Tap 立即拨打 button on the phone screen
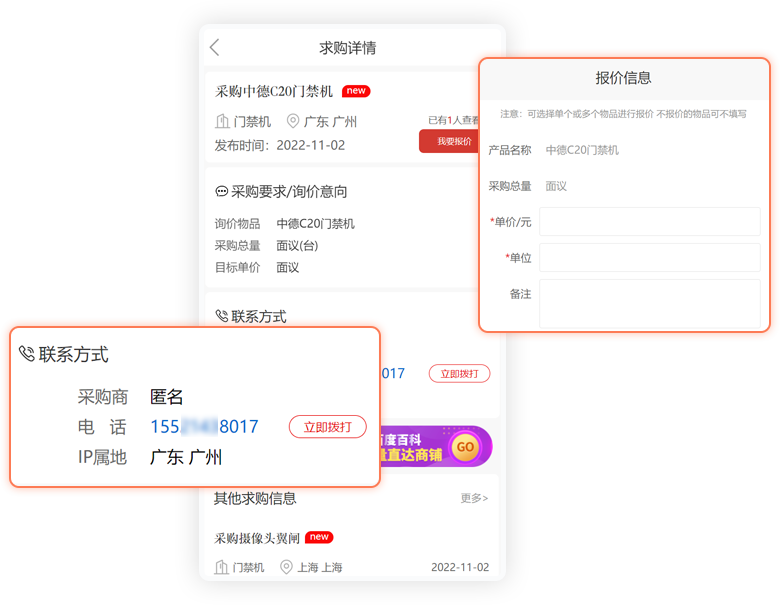This screenshot has width=780, height=605. [x=459, y=373]
